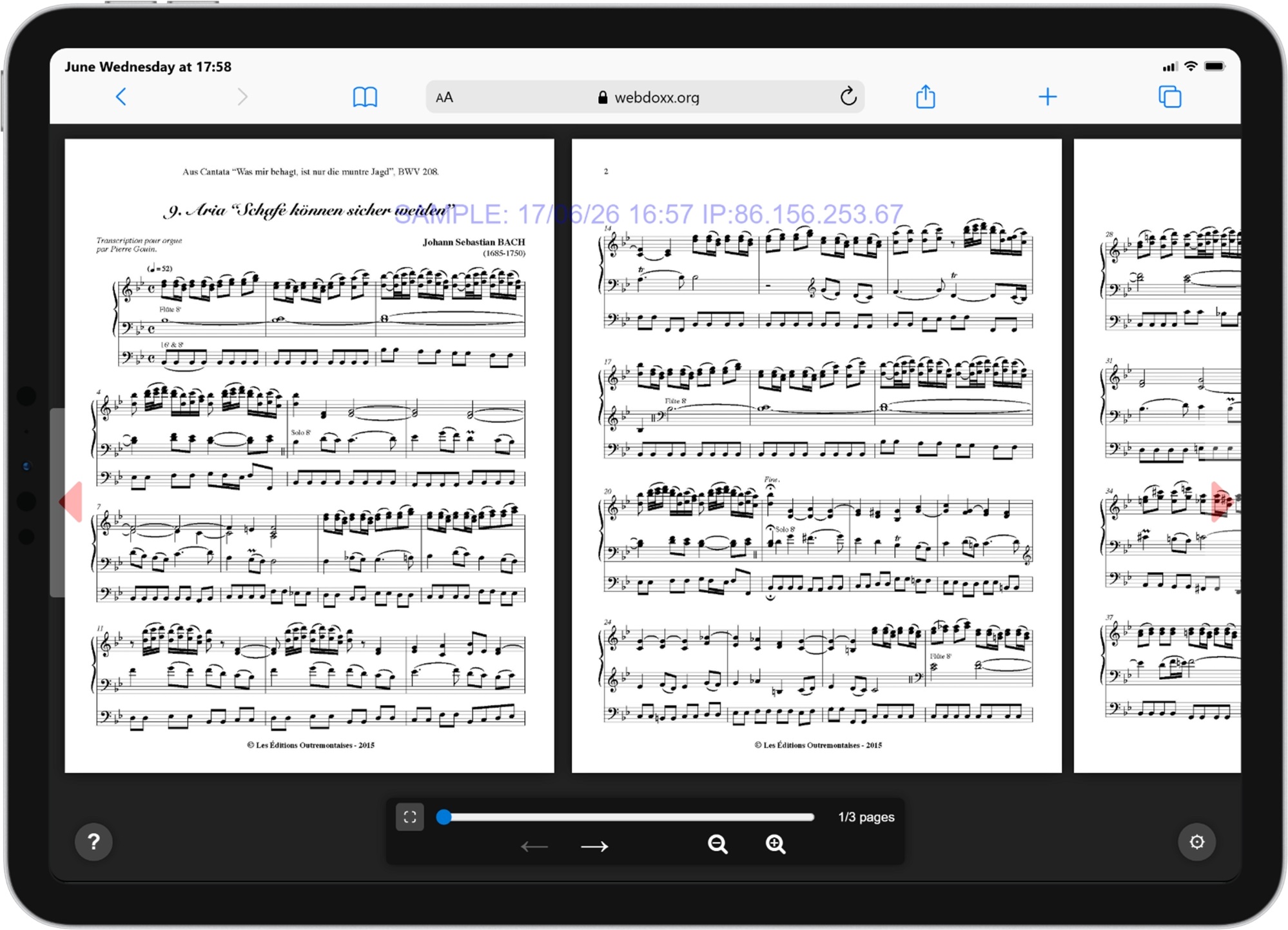Select the partially visible third page

click(1157, 455)
